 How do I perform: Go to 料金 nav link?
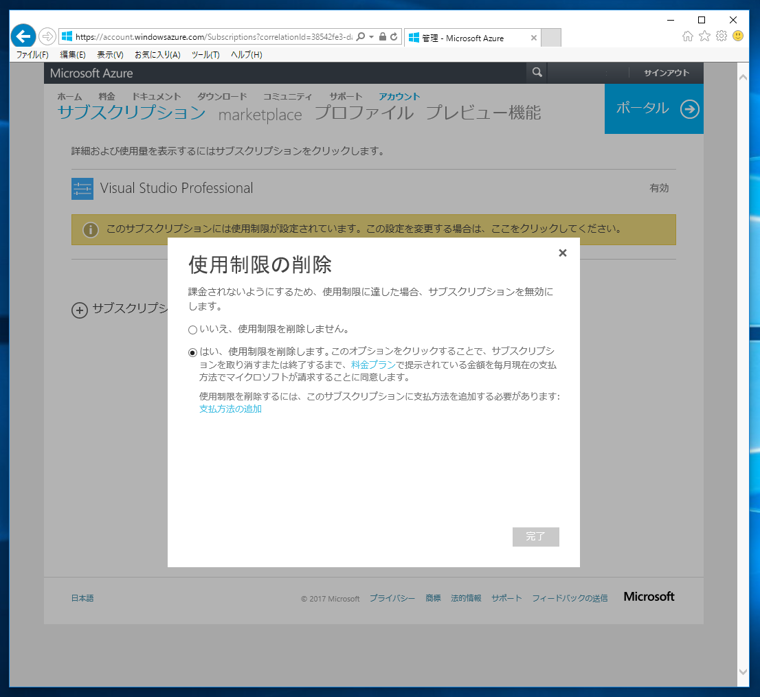[x=107, y=96]
